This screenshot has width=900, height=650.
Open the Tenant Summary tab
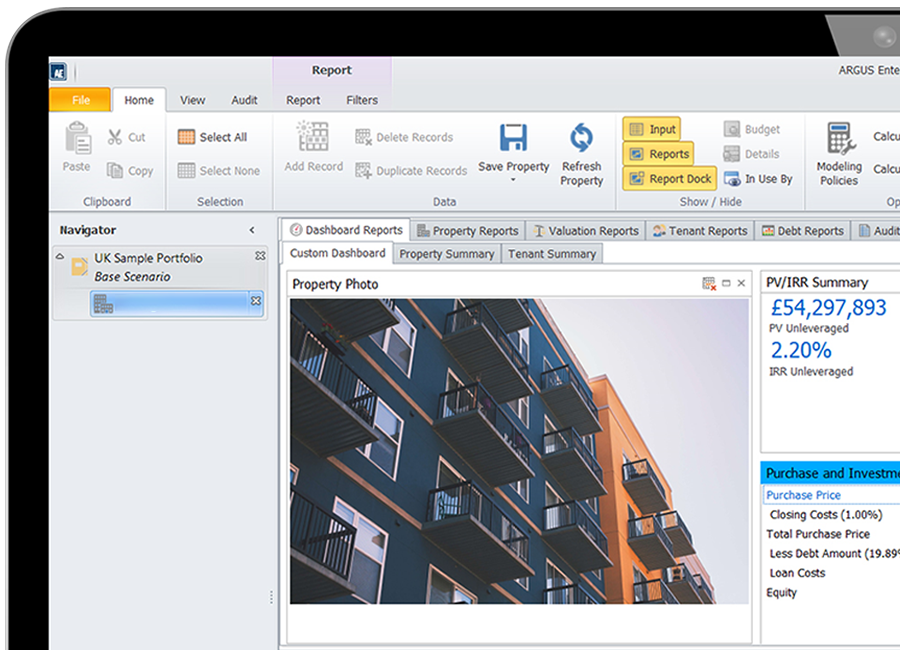552,253
